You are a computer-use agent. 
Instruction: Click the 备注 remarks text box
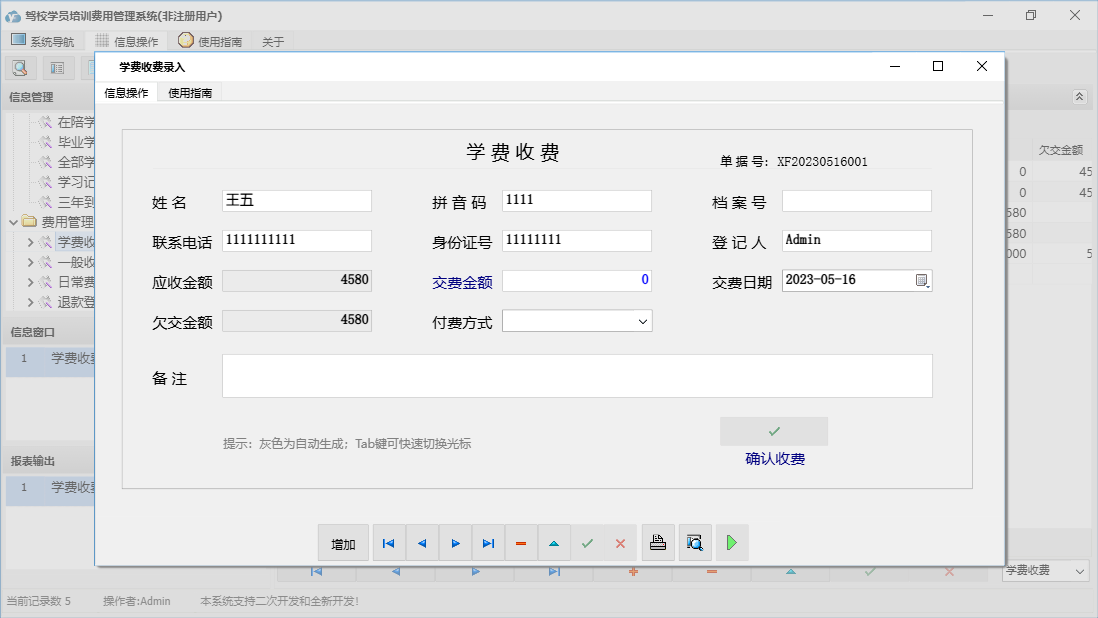[577, 376]
